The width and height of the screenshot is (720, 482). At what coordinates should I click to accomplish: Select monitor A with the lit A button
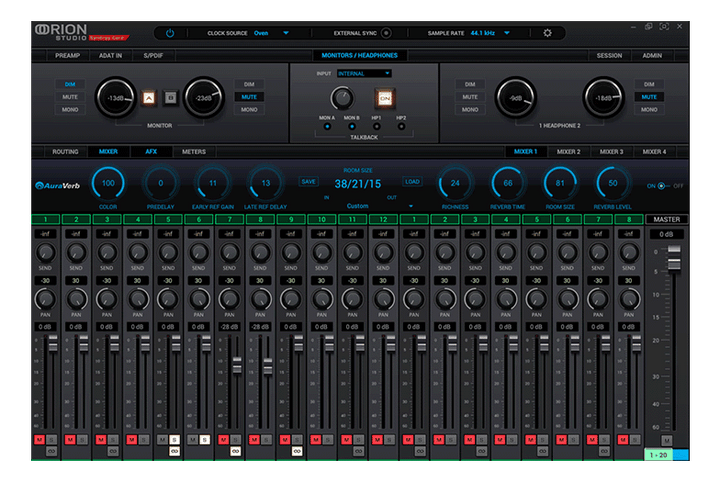(x=149, y=98)
